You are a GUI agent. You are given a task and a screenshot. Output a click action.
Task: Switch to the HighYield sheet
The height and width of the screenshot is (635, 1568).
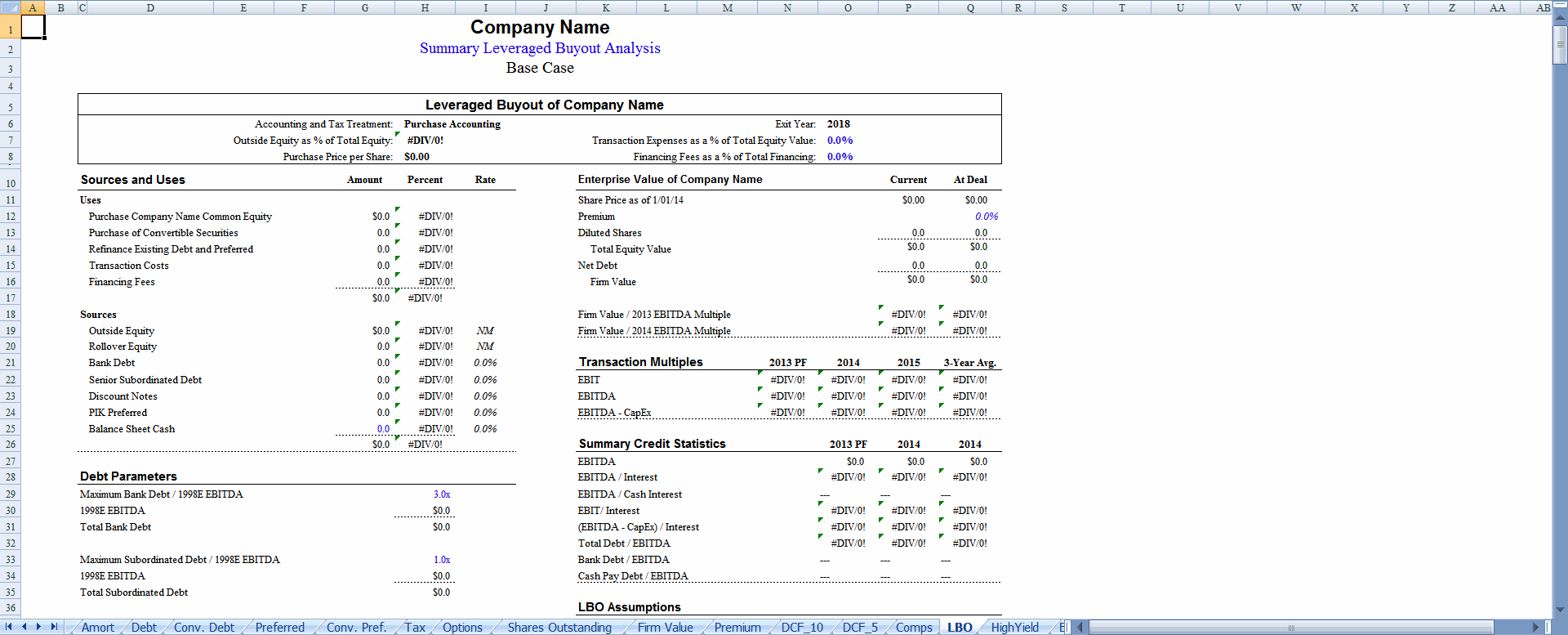(1014, 628)
